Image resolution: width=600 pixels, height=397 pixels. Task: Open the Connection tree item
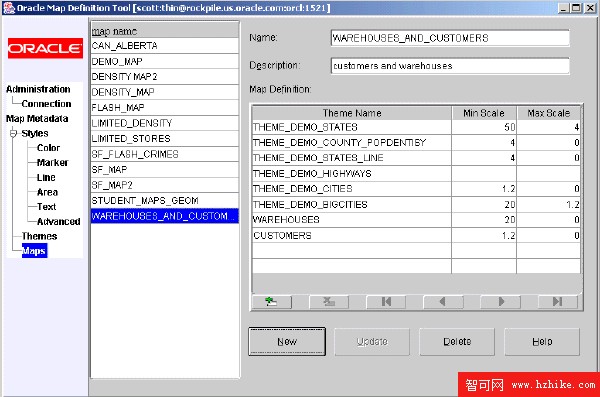coord(46,104)
